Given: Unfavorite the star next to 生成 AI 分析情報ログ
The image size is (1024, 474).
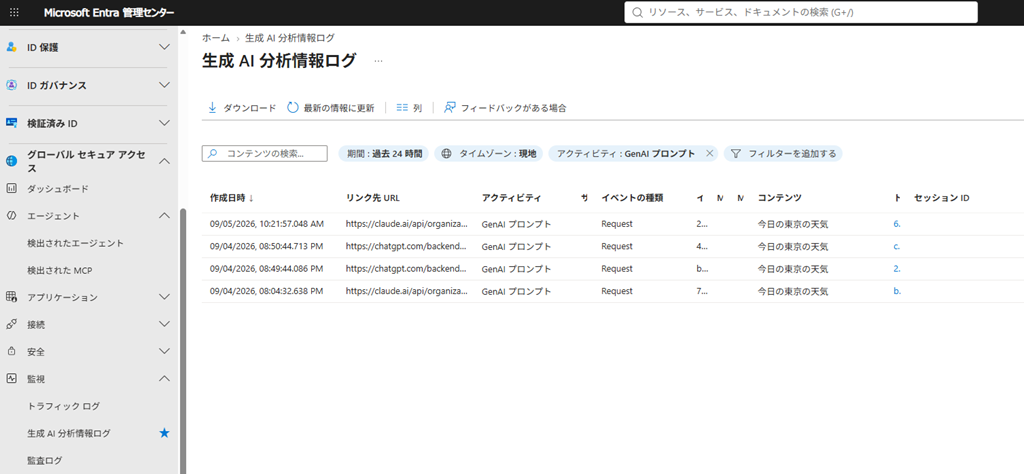Looking at the screenshot, I should pyautogui.click(x=165, y=433).
